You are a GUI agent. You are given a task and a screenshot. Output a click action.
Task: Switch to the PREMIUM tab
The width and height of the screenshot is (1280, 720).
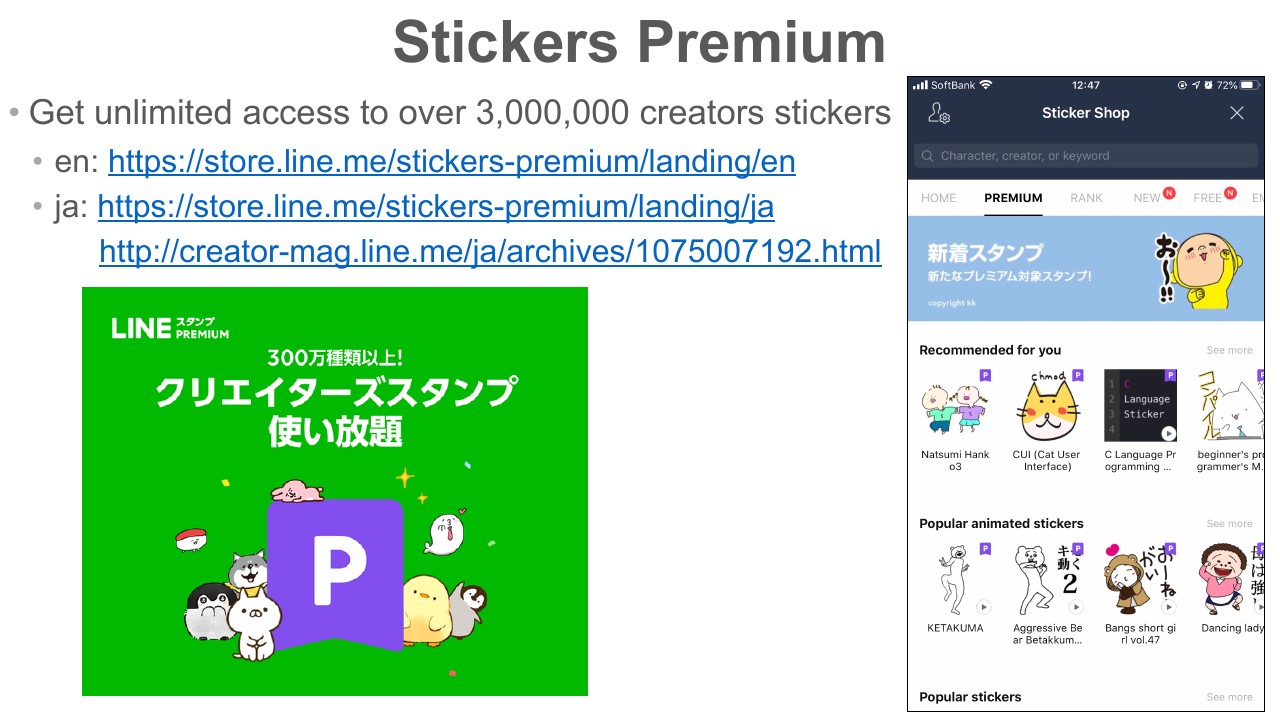point(1013,198)
